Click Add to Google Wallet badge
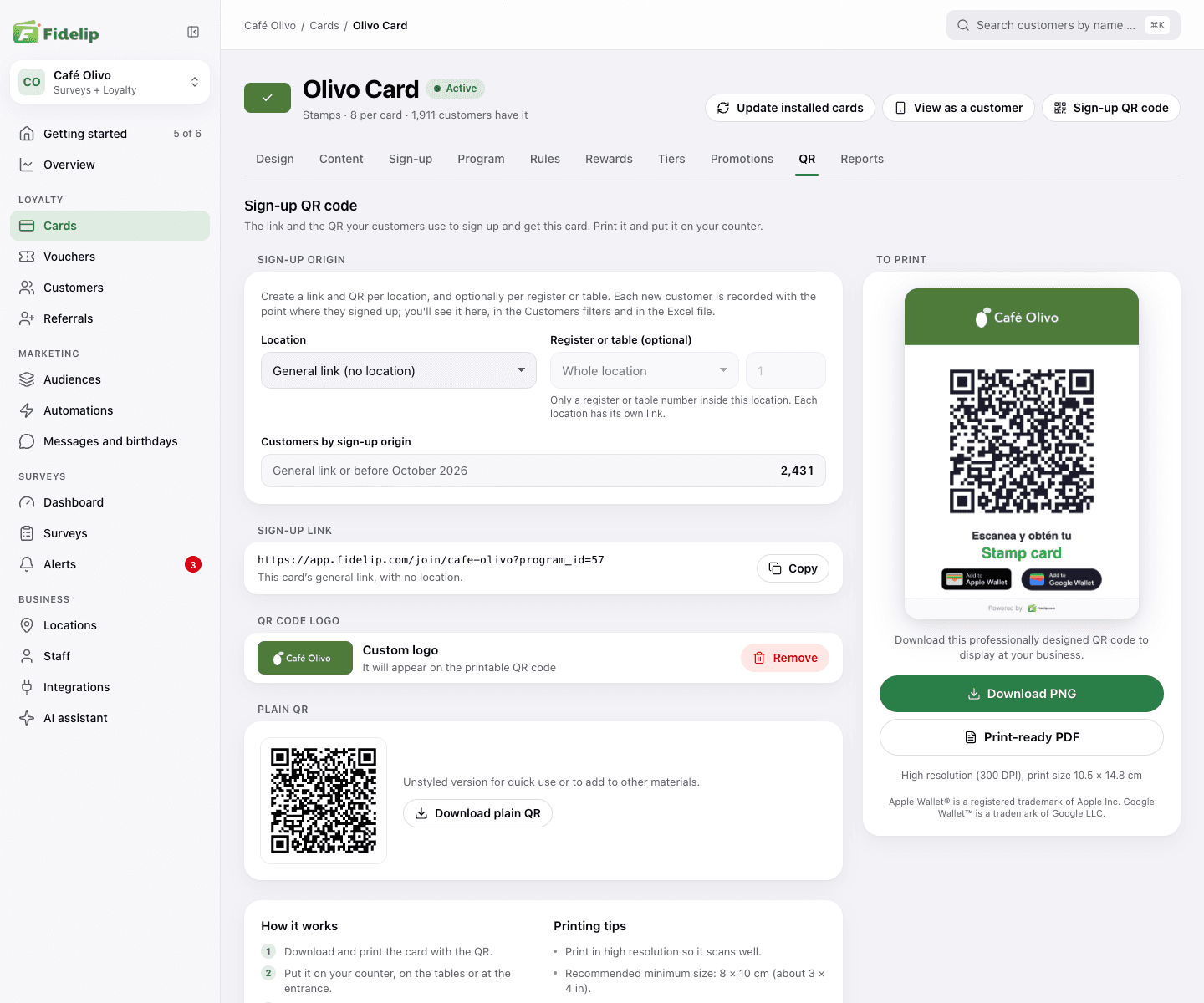1204x1003 pixels. 1062,579
